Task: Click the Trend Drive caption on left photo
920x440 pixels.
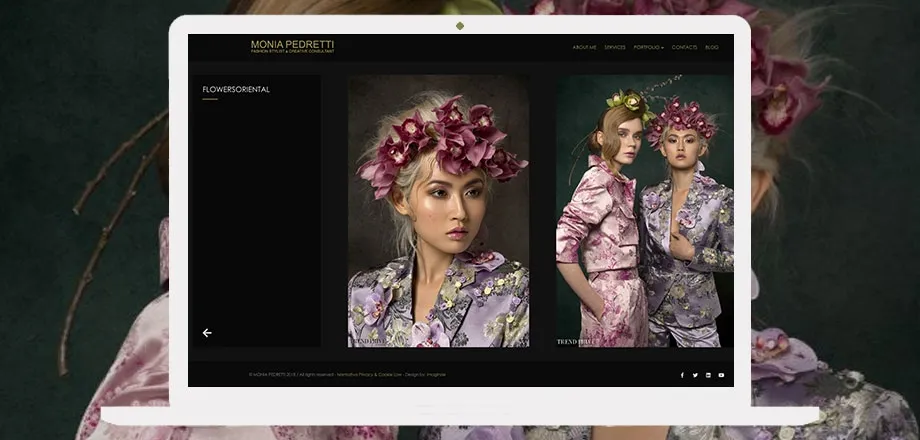Action: pyautogui.click(x=370, y=342)
